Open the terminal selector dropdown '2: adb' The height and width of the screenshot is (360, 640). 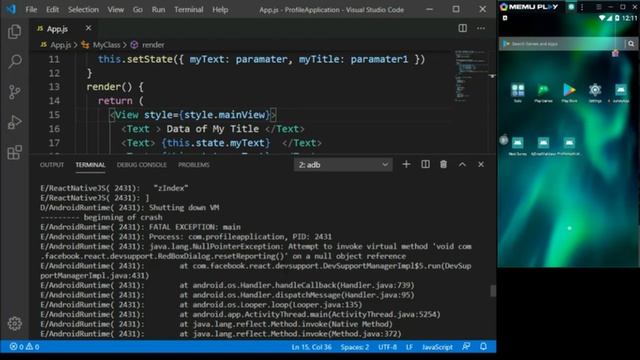[343, 165]
